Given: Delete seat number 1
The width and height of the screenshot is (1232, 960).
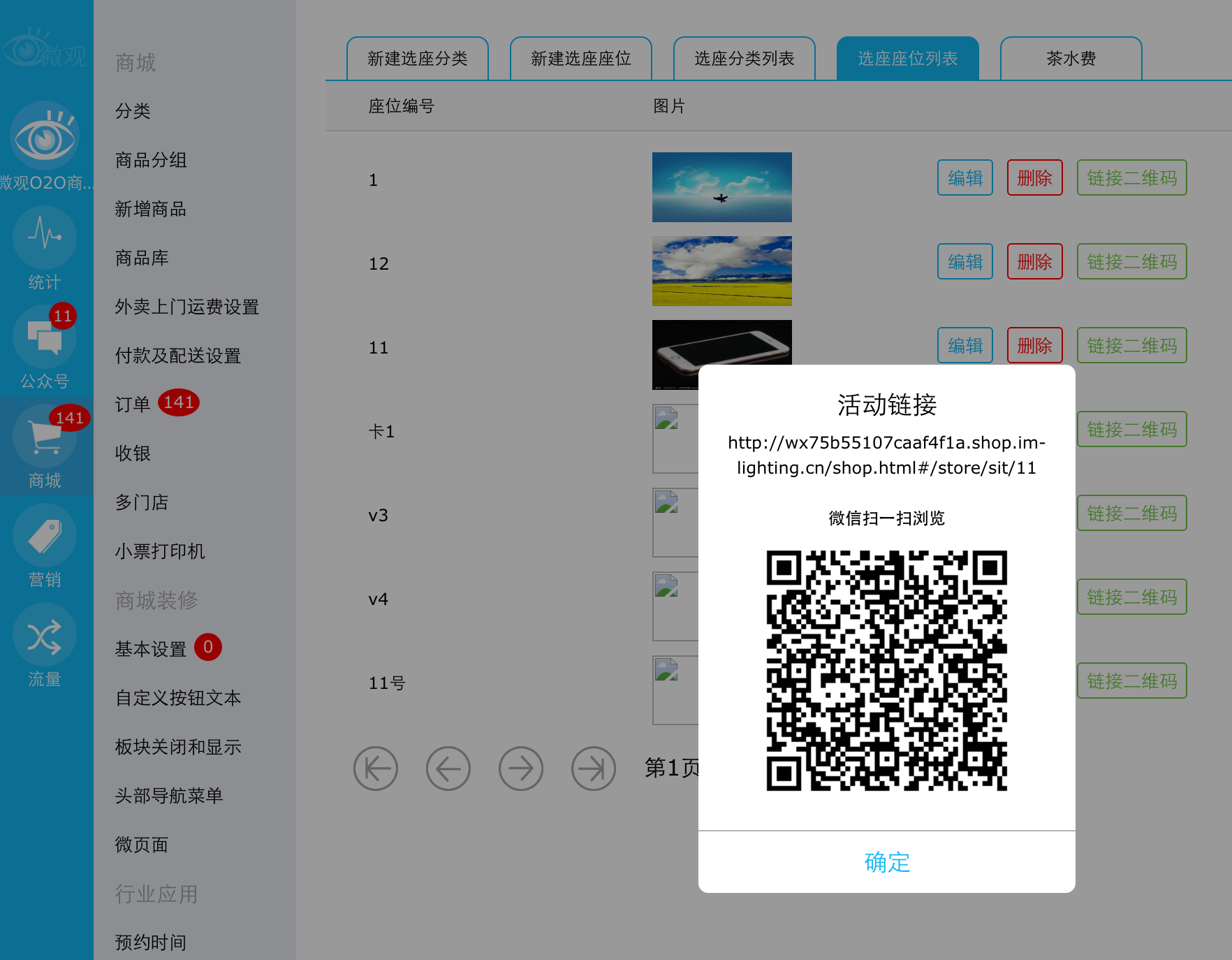Looking at the screenshot, I should coord(1035,177).
